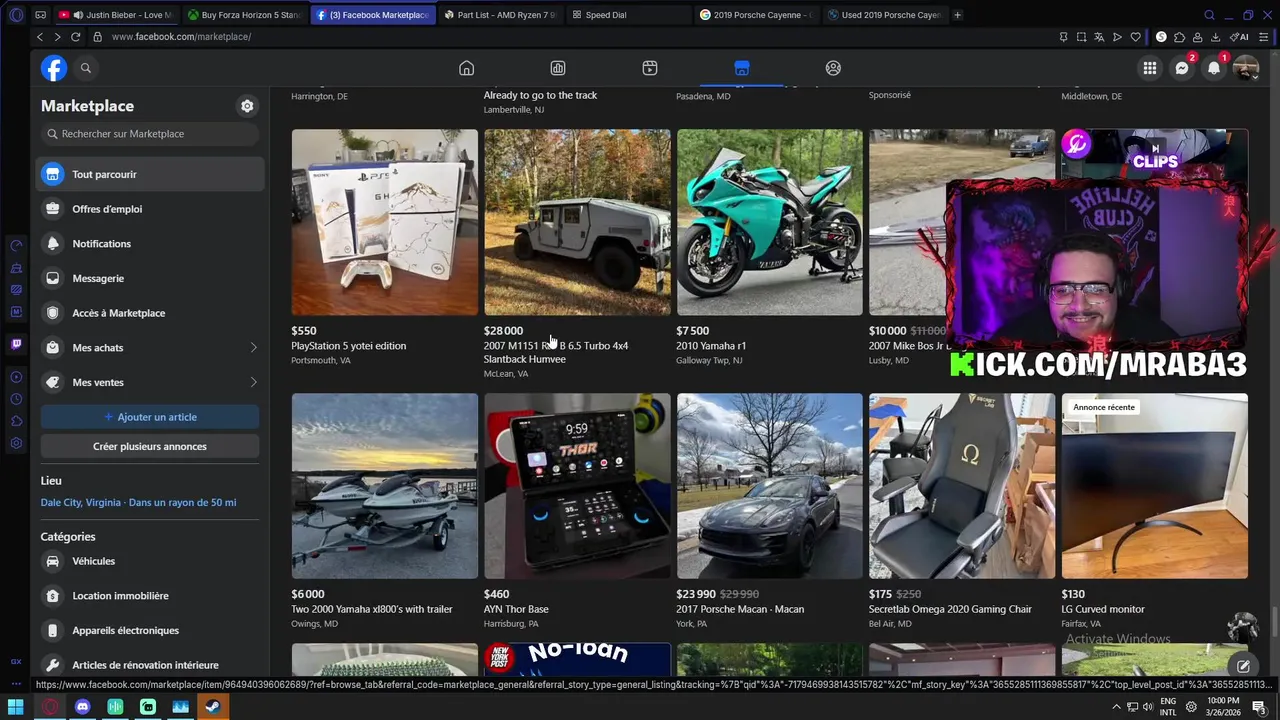The width and height of the screenshot is (1280, 720).
Task: Go to Facebook Home feed icon
Action: click(x=466, y=68)
